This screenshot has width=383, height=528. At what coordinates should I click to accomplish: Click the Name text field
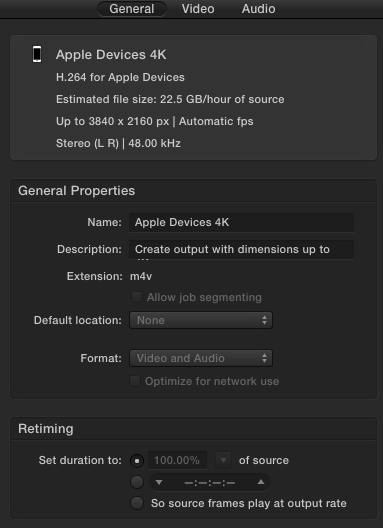coord(241,222)
